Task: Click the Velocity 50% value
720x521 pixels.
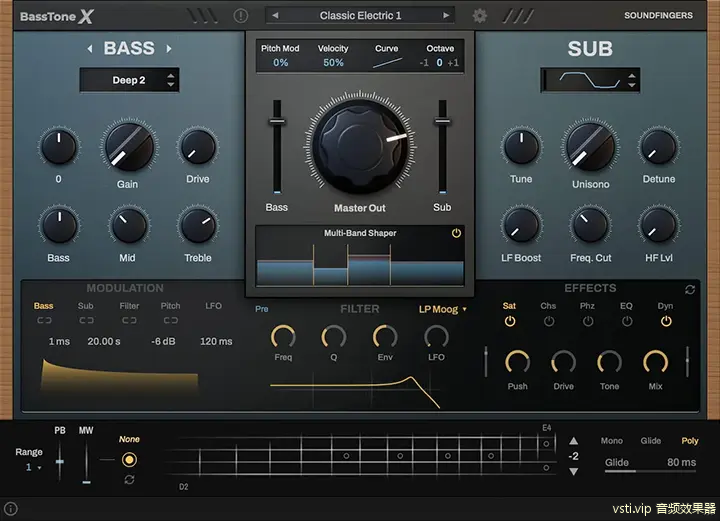Action: 333,62
